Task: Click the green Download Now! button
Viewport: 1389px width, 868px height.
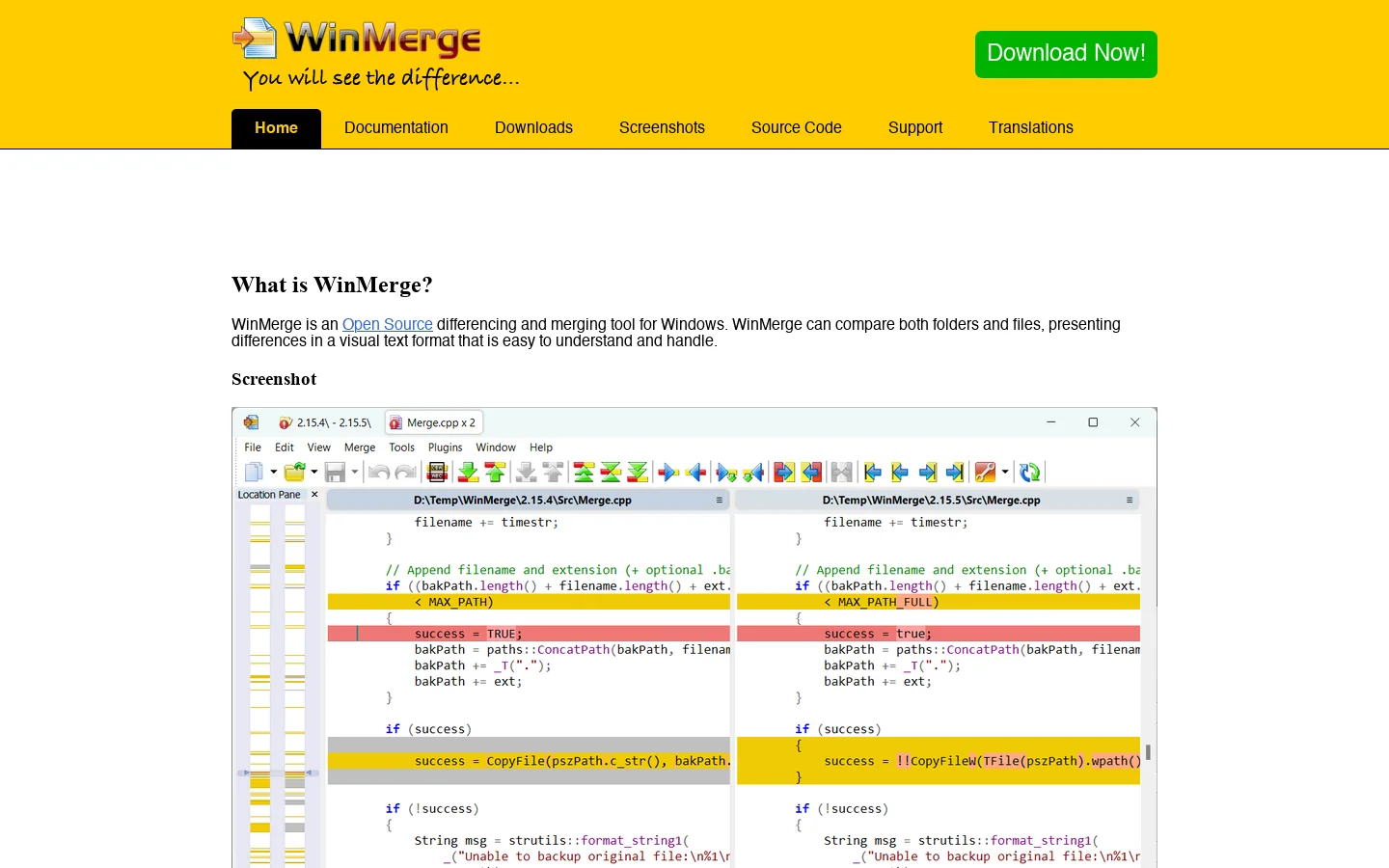Action: 1066,54
